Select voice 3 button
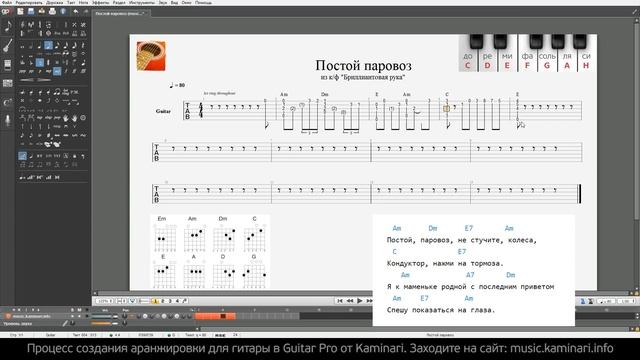640x360 pixels. (170, 301)
